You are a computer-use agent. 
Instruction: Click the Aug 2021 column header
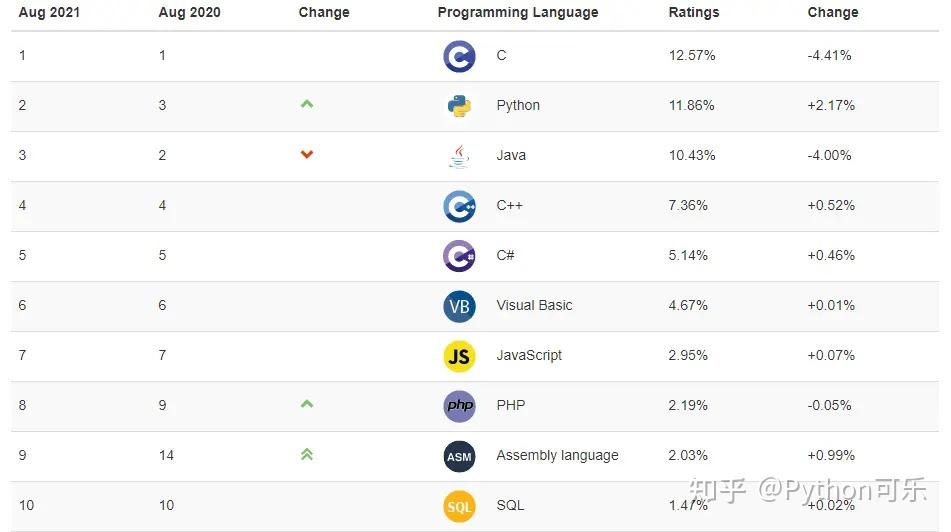pyautogui.click(x=49, y=13)
